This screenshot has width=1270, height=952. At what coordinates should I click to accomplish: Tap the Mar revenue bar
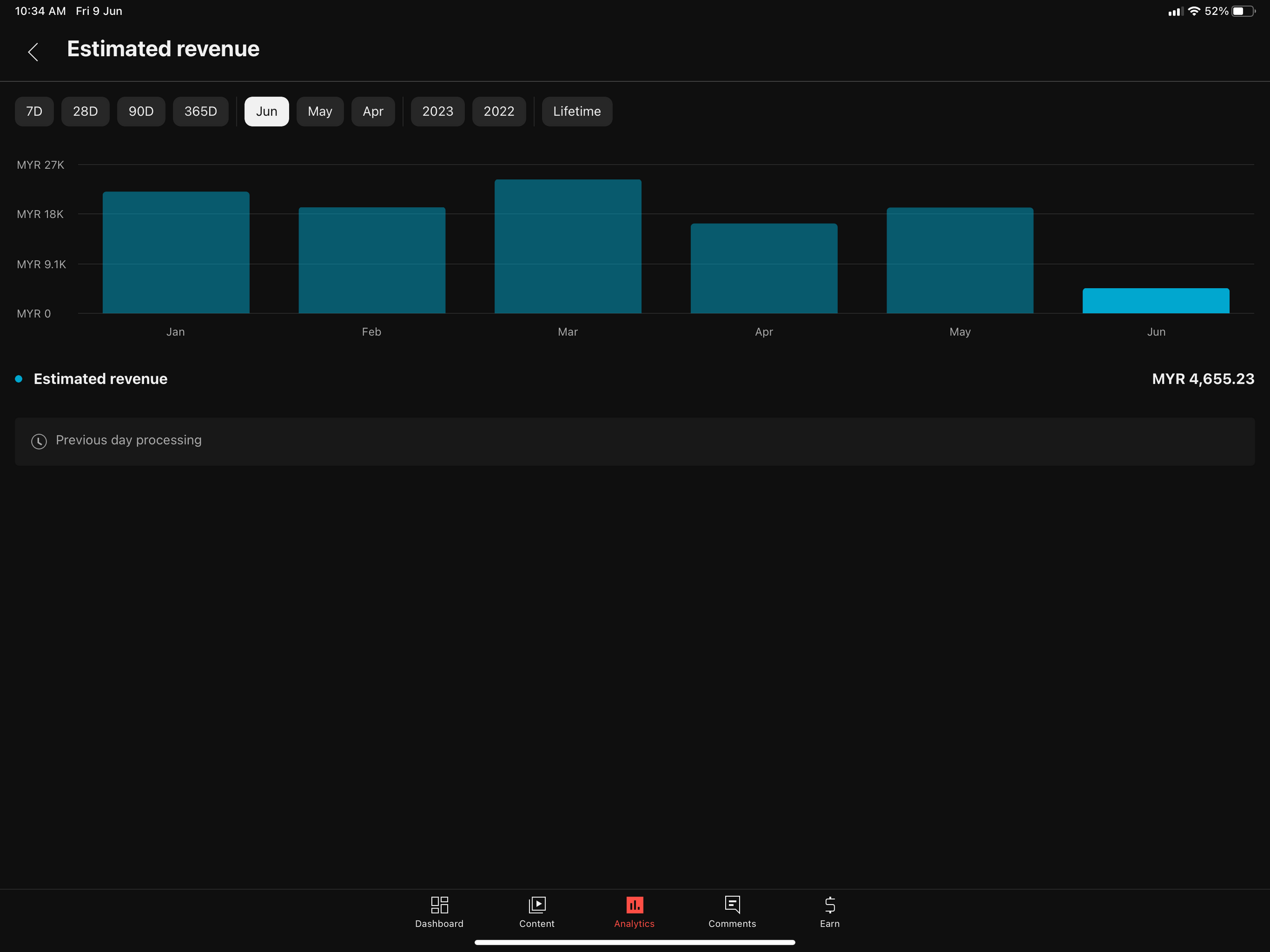(568, 247)
